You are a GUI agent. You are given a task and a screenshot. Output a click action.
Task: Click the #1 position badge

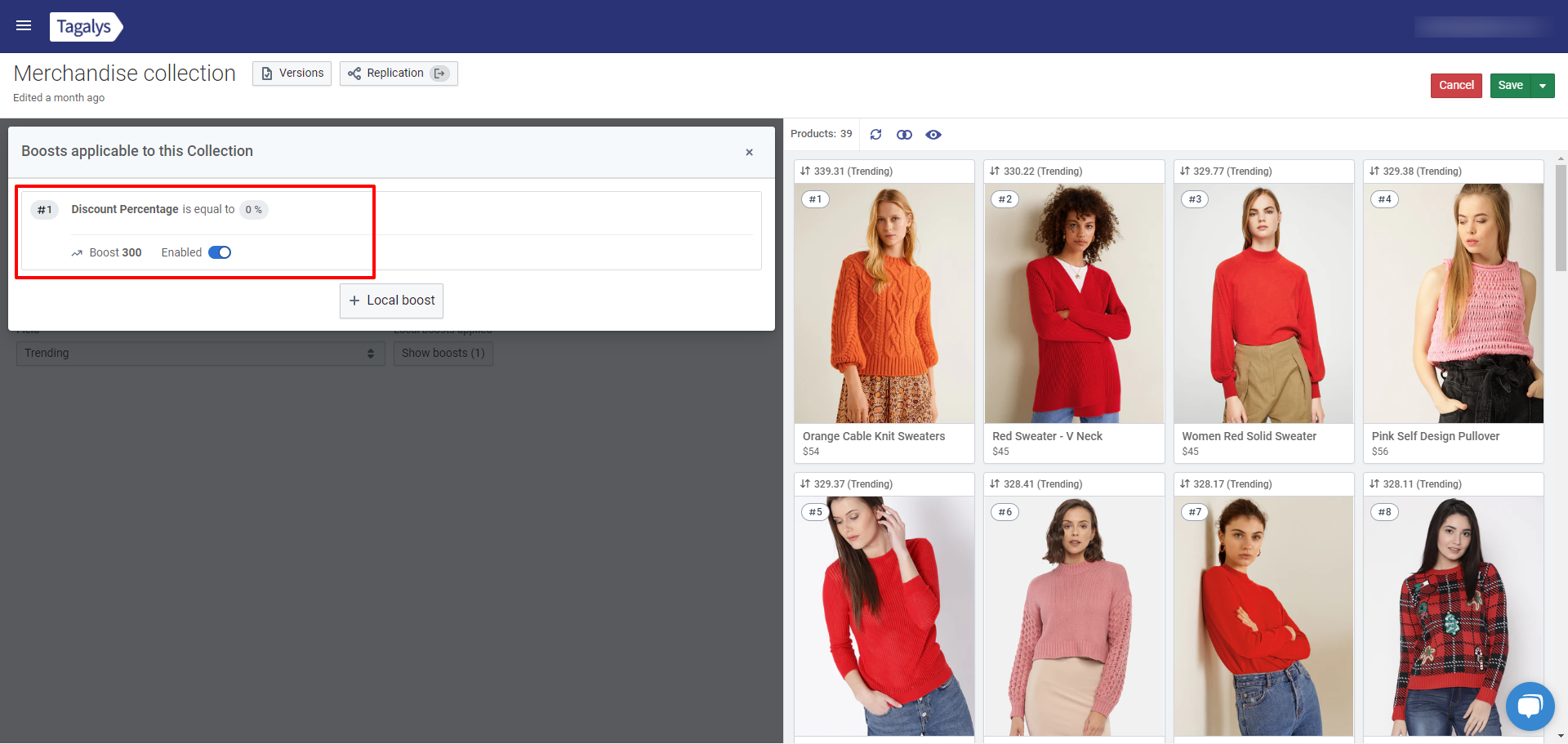[815, 199]
